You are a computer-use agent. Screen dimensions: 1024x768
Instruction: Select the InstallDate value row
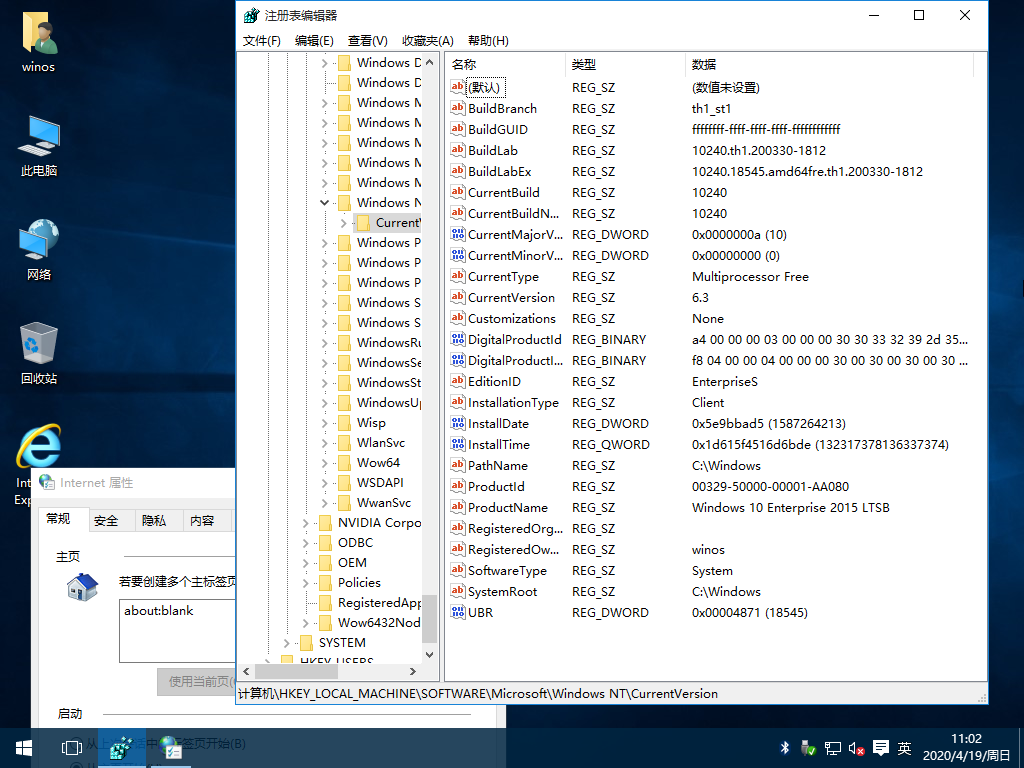712,423
